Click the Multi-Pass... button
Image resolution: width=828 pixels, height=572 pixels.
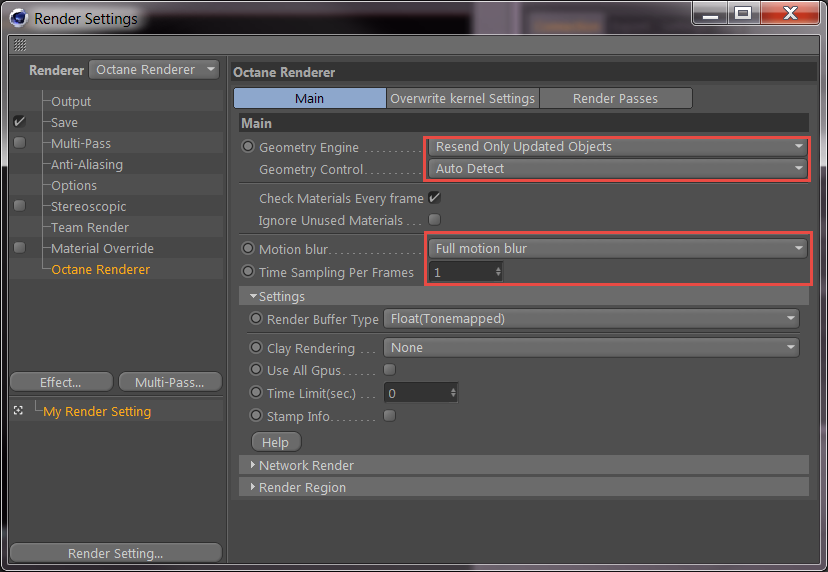(x=170, y=382)
